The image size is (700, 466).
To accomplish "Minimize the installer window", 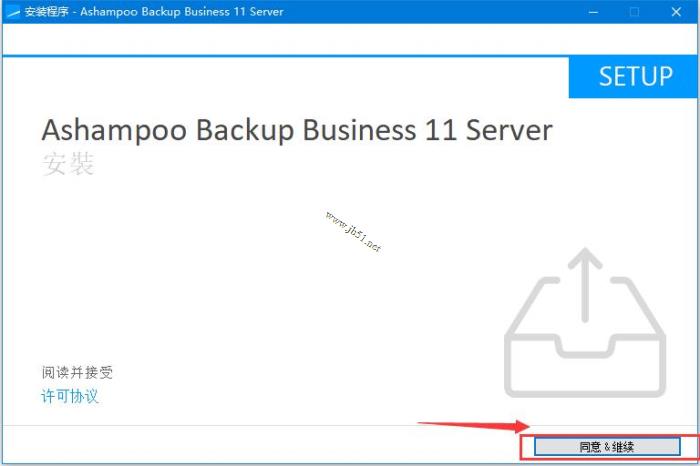I will tap(593, 12).
